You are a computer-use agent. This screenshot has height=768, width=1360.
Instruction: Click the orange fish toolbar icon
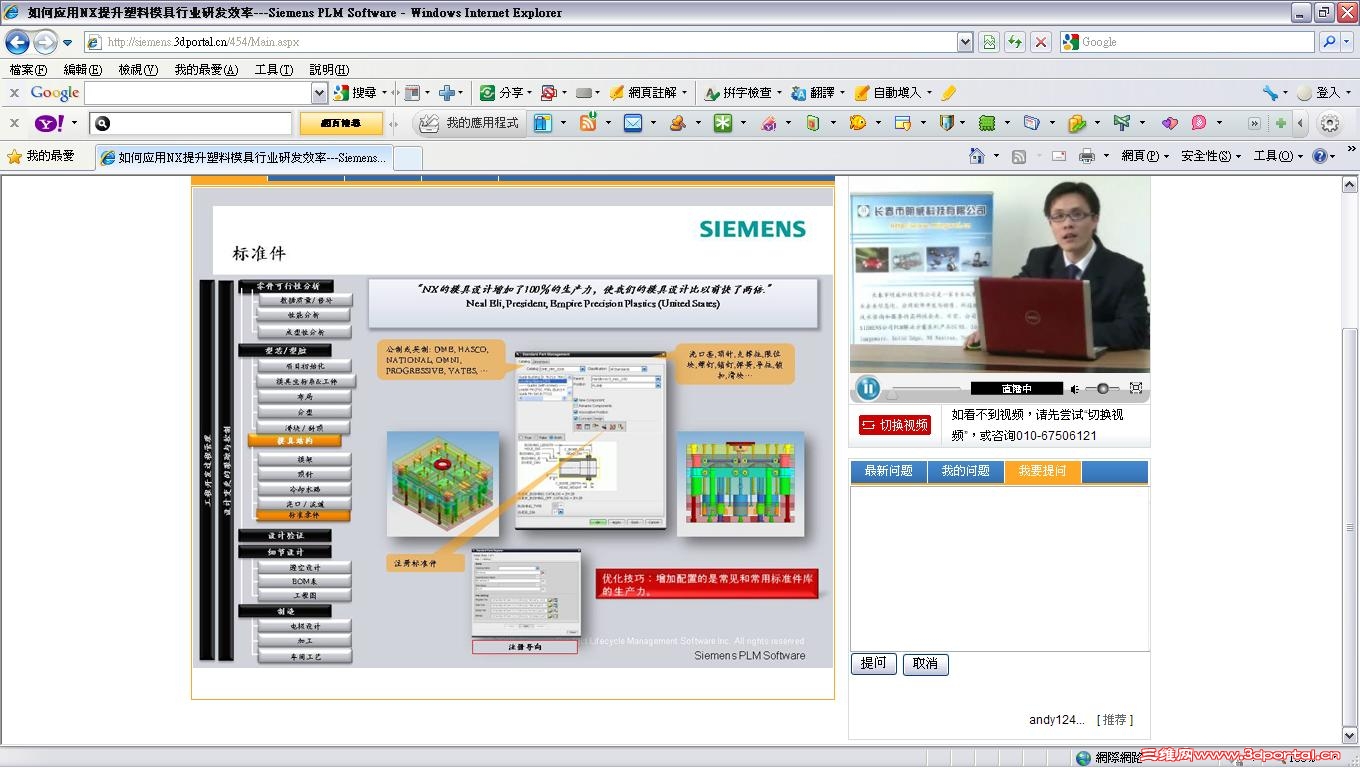tap(857, 123)
